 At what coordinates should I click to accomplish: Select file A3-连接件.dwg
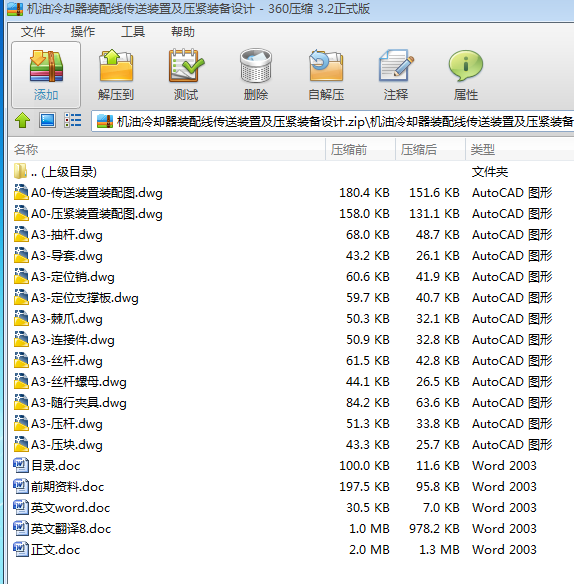(73, 340)
